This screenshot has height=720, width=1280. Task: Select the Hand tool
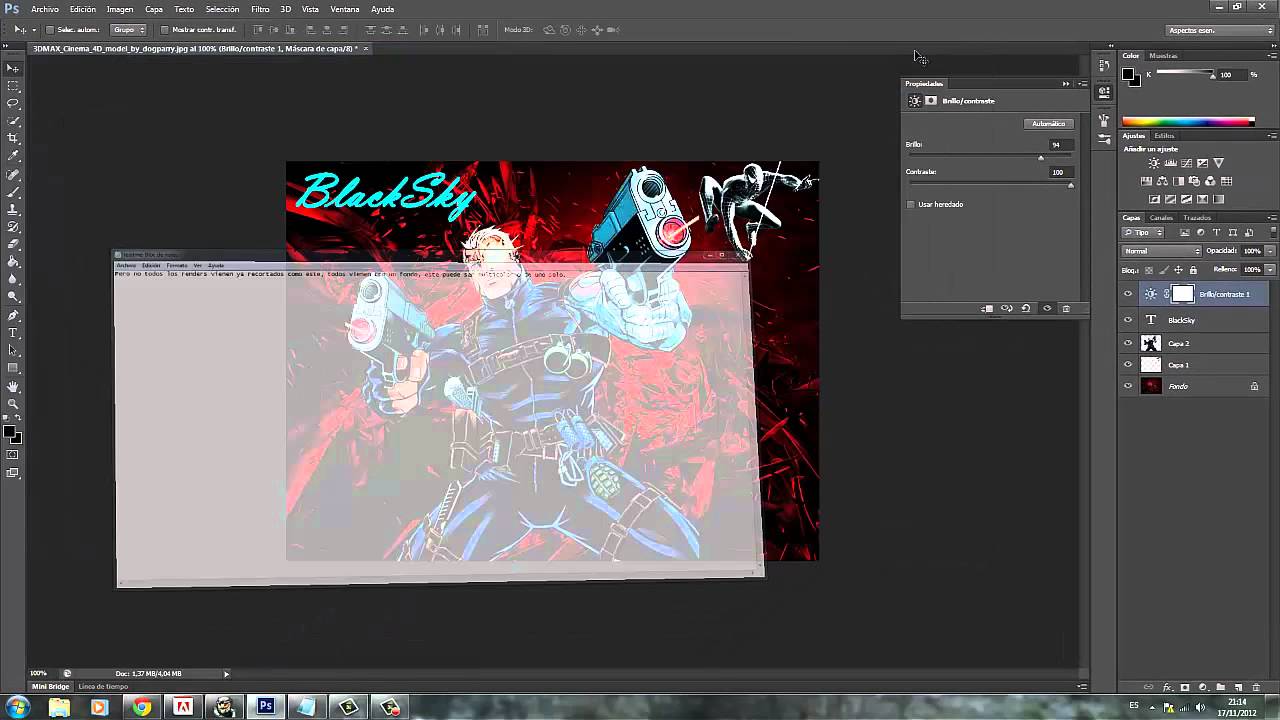click(13, 386)
